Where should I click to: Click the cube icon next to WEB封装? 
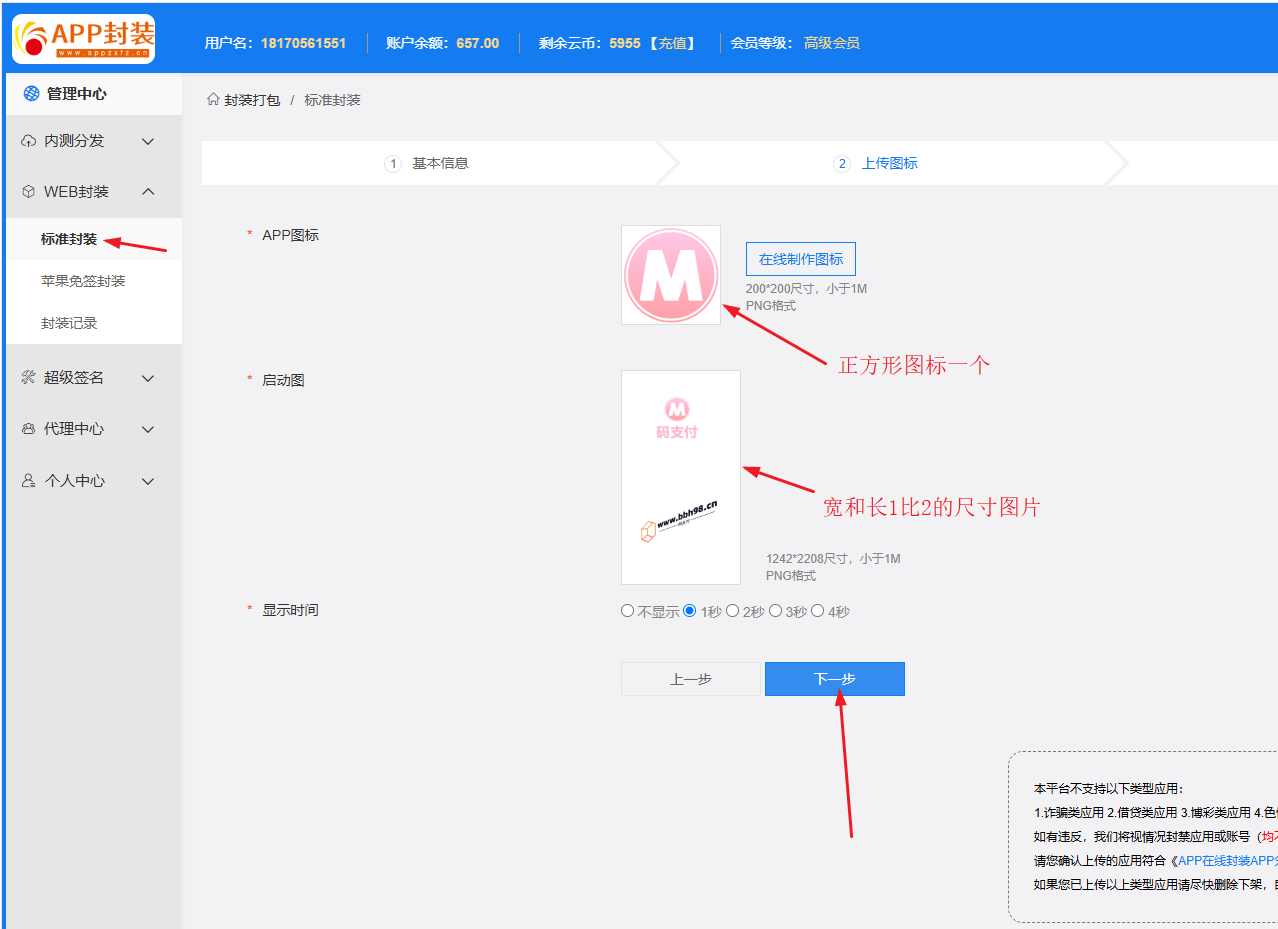coord(28,192)
